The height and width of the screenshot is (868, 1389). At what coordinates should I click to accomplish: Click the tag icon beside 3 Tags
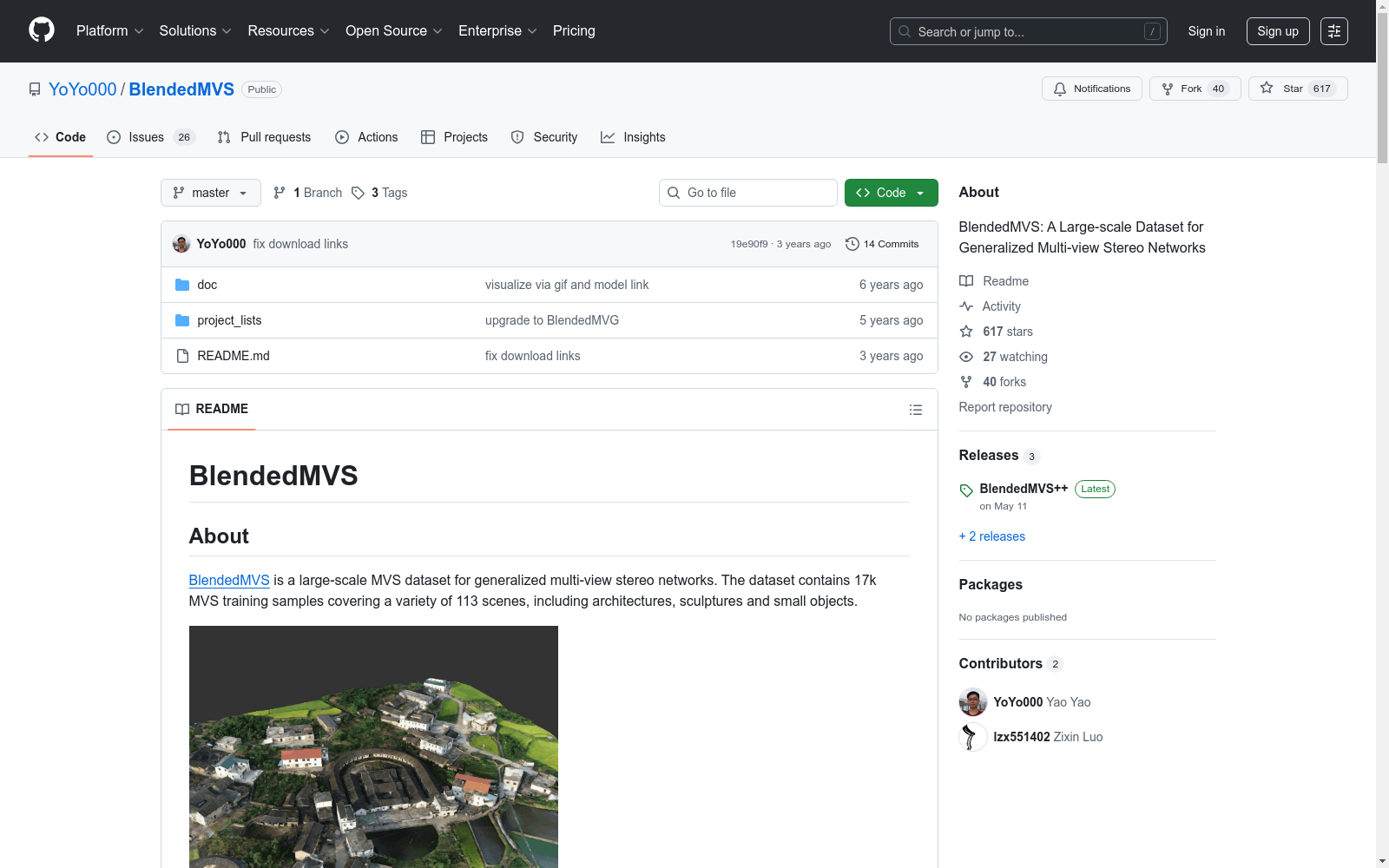(358, 193)
